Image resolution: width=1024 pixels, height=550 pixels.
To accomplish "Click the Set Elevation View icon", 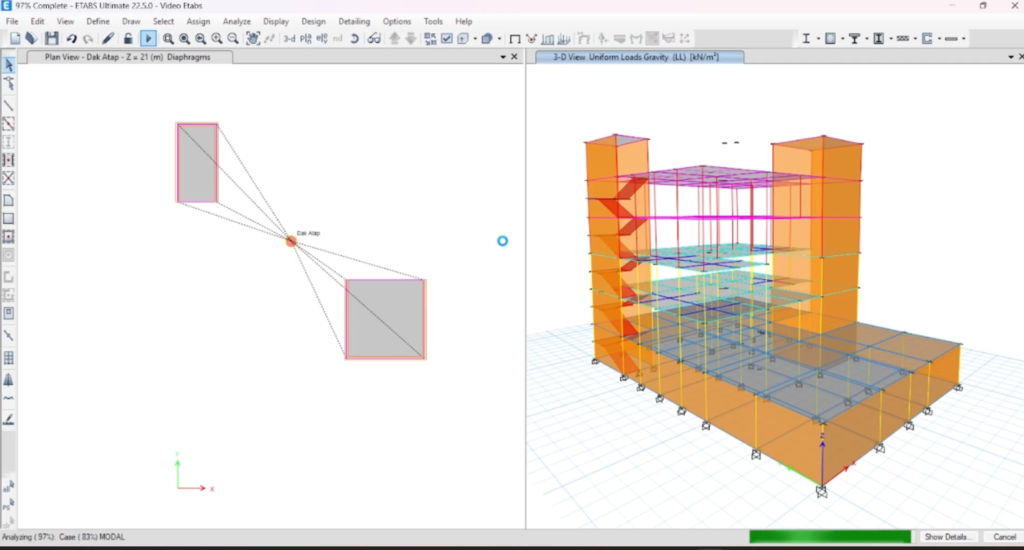I will pos(322,39).
